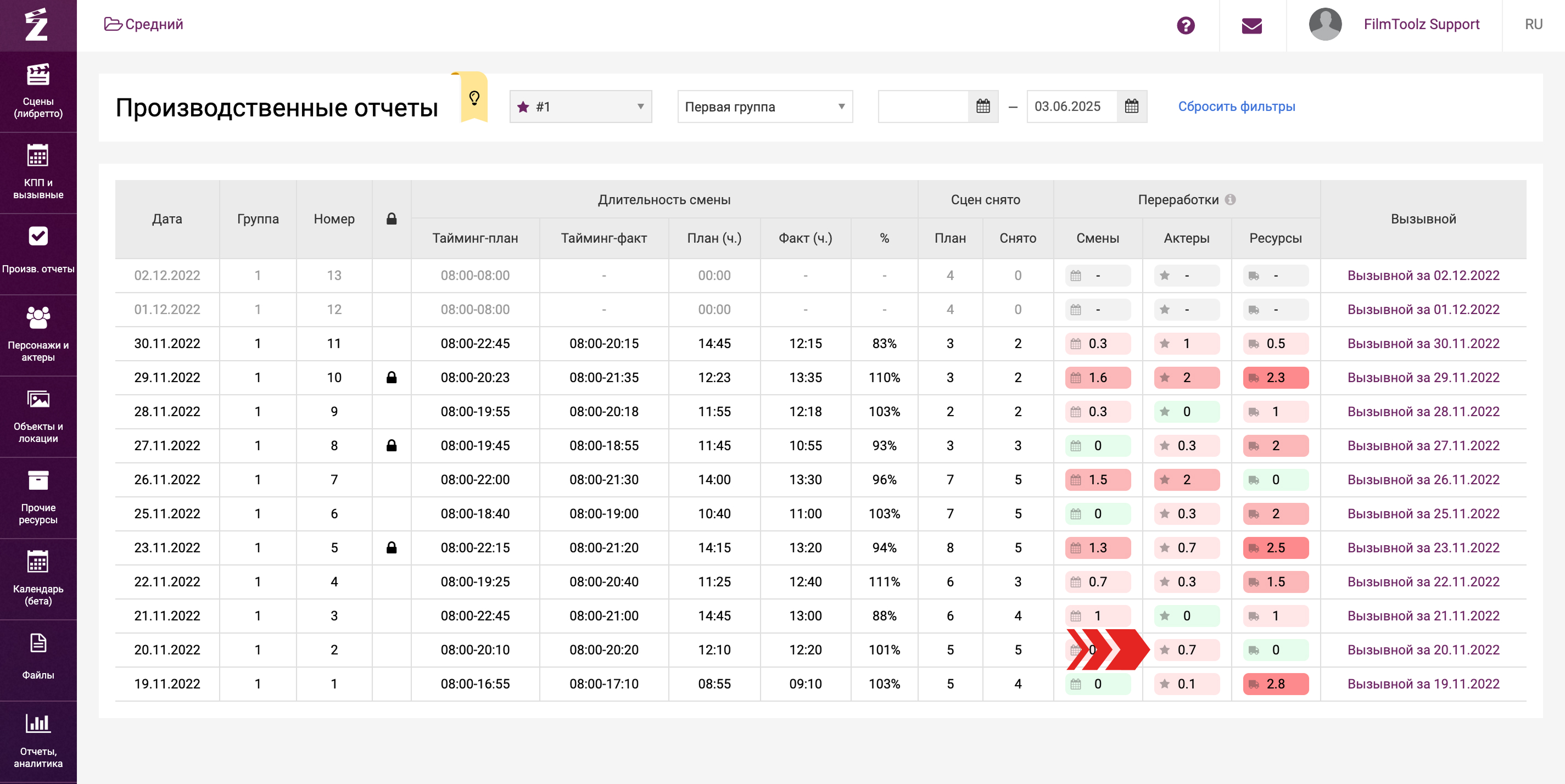This screenshot has height=784, width=1565.
Task: Click the lock column header icon
Action: pyautogui.click(x=391, y=219)
